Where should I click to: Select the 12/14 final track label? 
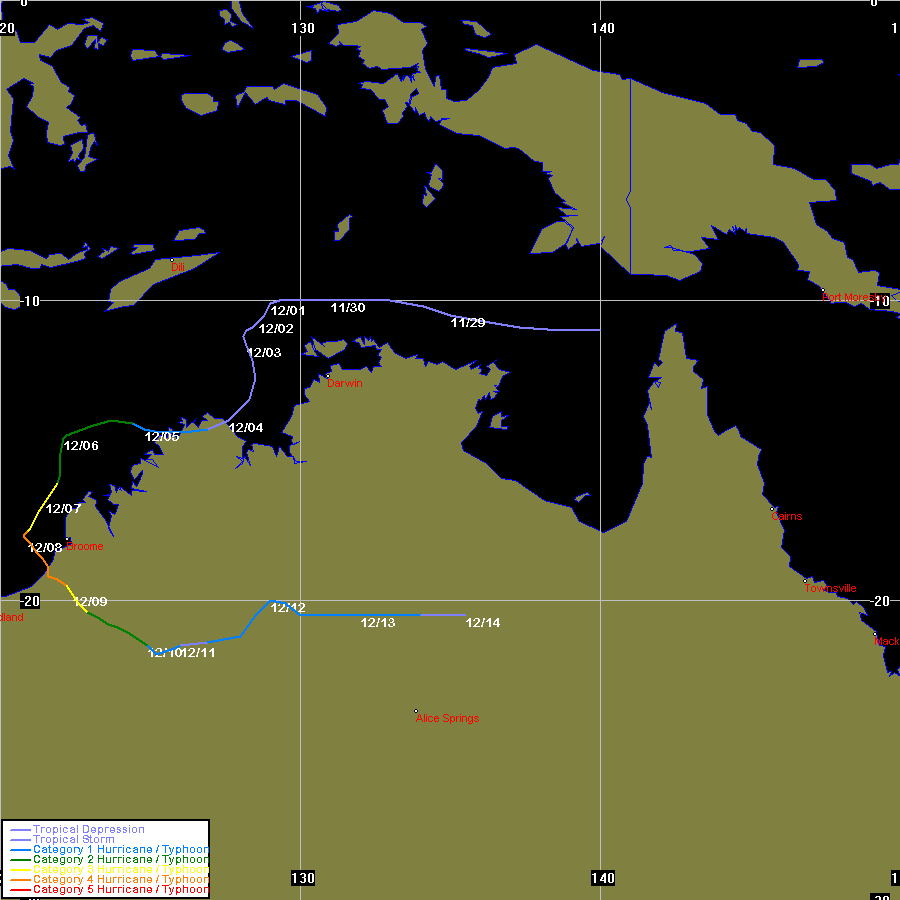click(483, 623)
